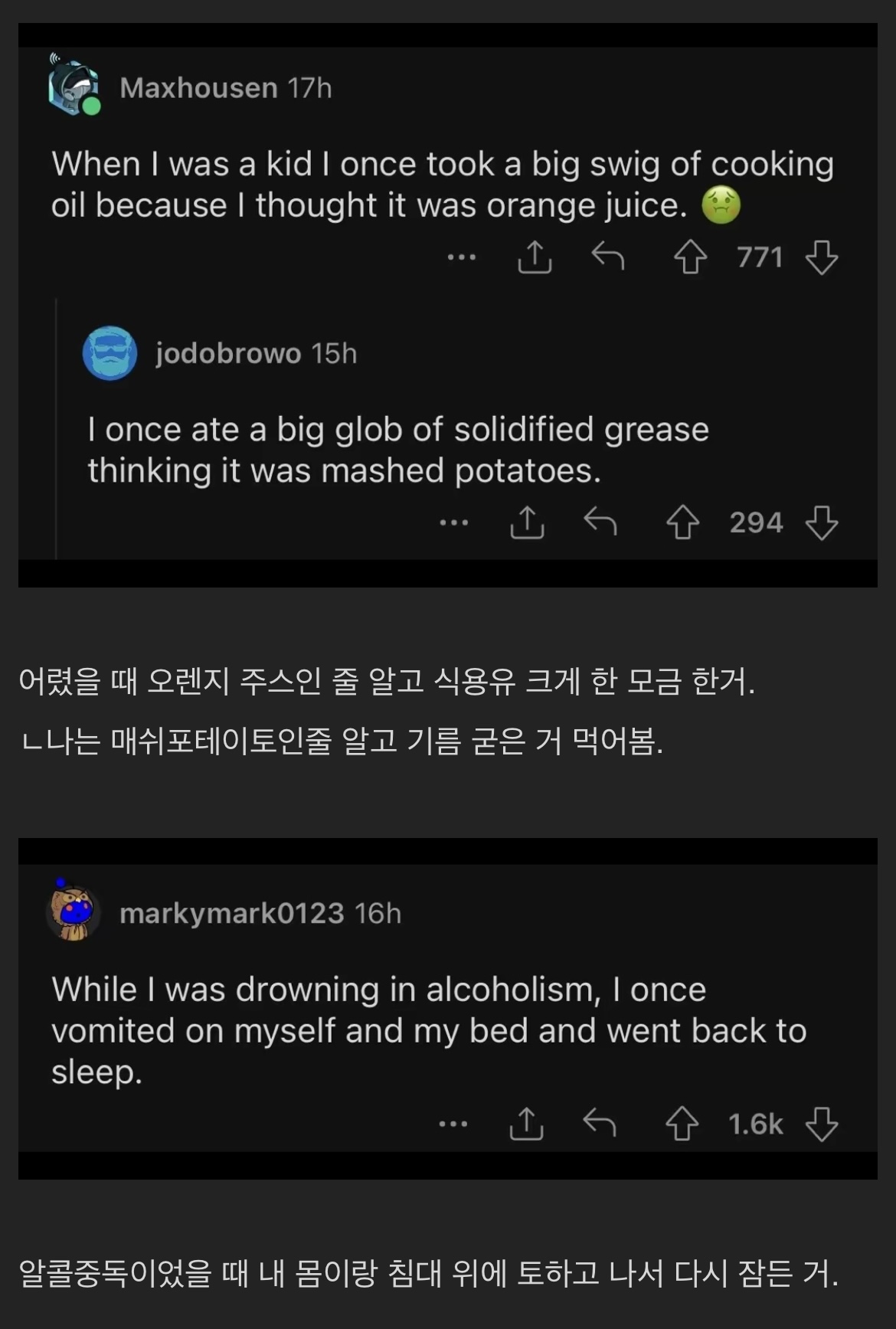Reply to markymark0123's comment

(x=600, y=1124)
